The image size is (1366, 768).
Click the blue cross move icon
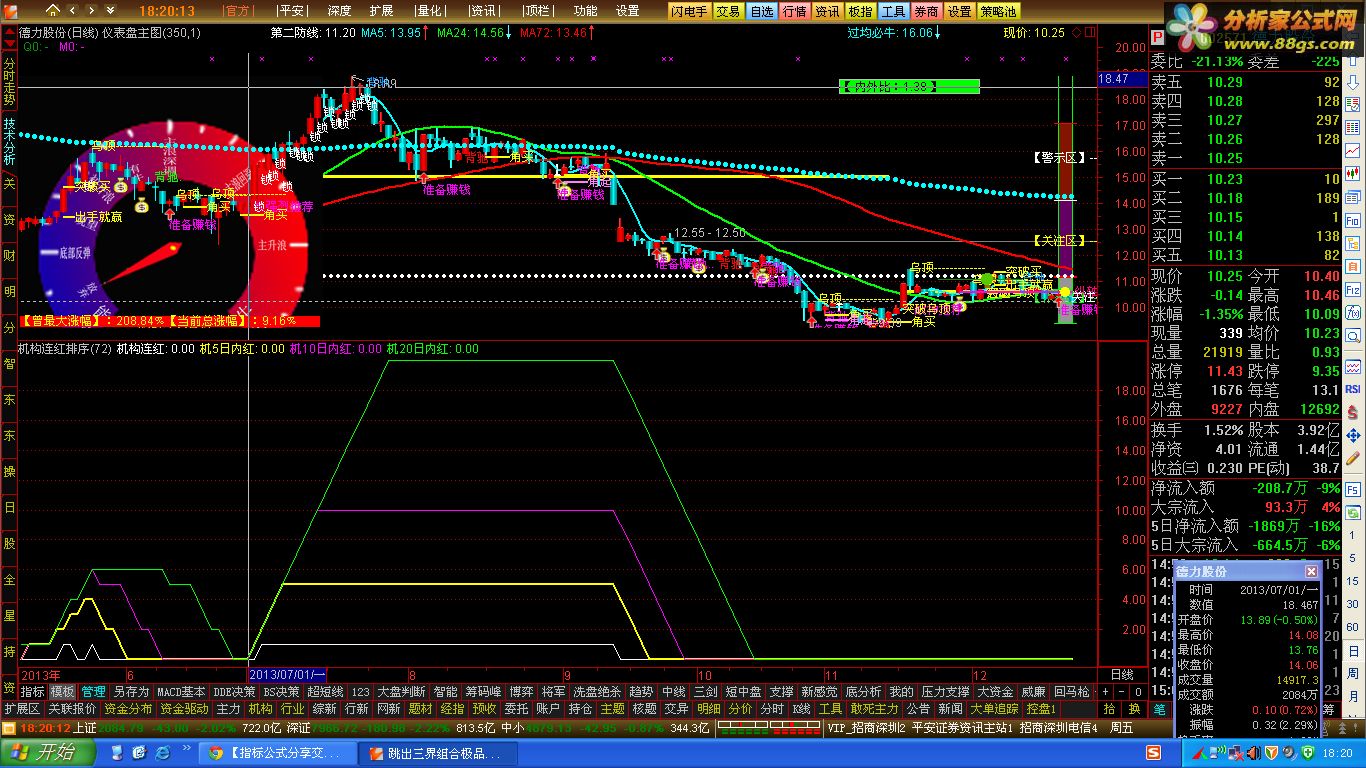(x=1354, y=434)
